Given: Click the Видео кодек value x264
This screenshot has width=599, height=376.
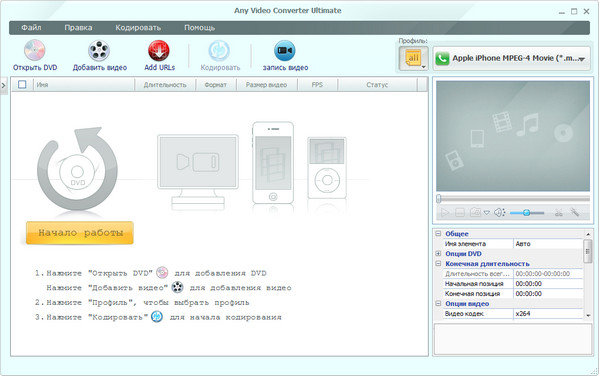Looking at the screenshot, I should [x=548, y=313].
